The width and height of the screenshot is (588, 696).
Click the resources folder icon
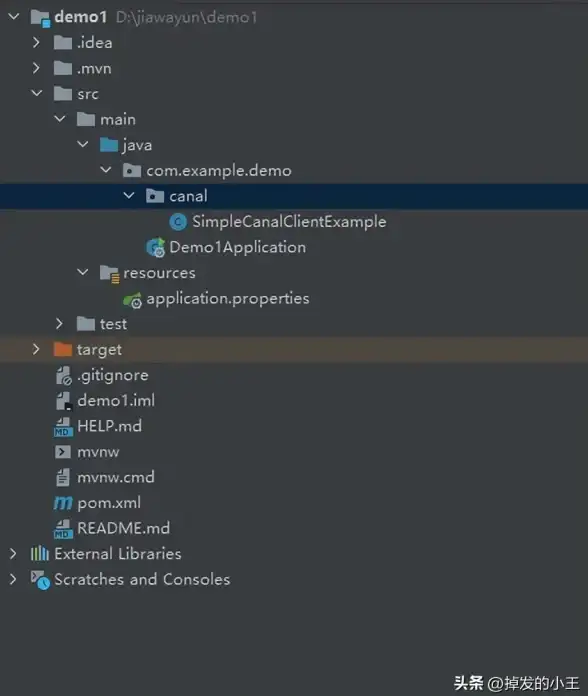click(x=109, y=273)
